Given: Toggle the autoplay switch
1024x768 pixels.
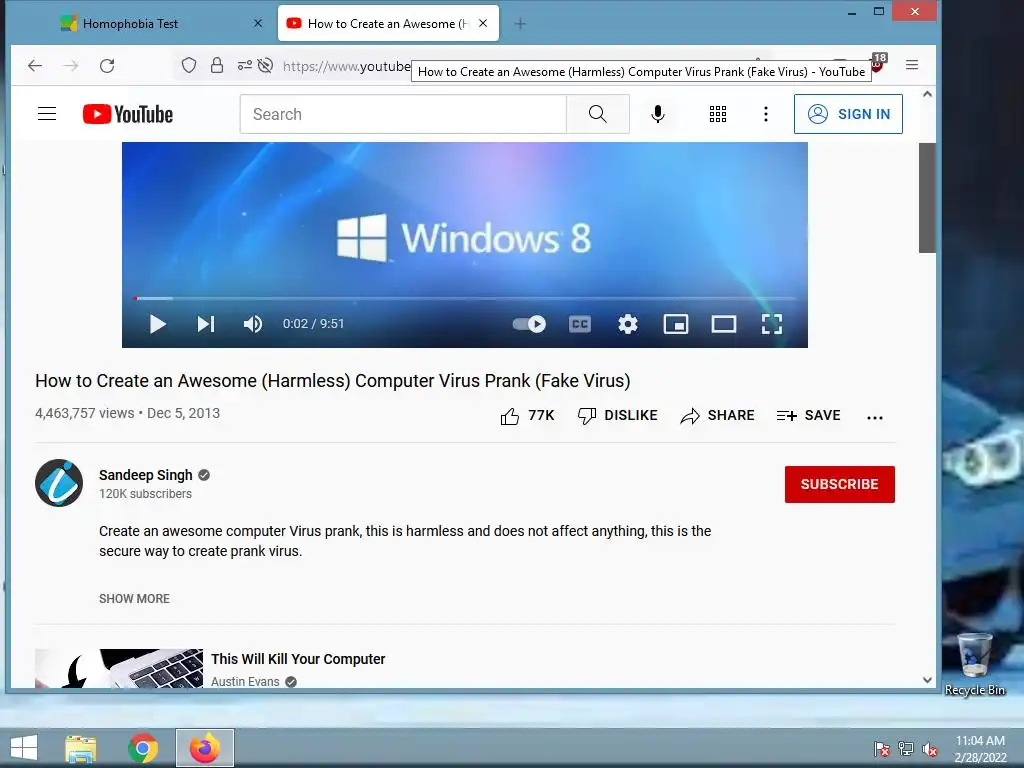Looking at the screenshot, I should coord(529,324).
